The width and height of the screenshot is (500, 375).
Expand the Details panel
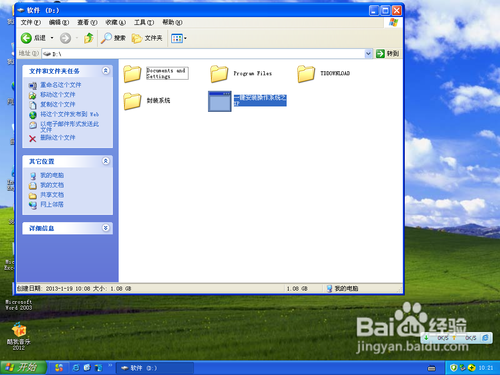coord(106,228)
